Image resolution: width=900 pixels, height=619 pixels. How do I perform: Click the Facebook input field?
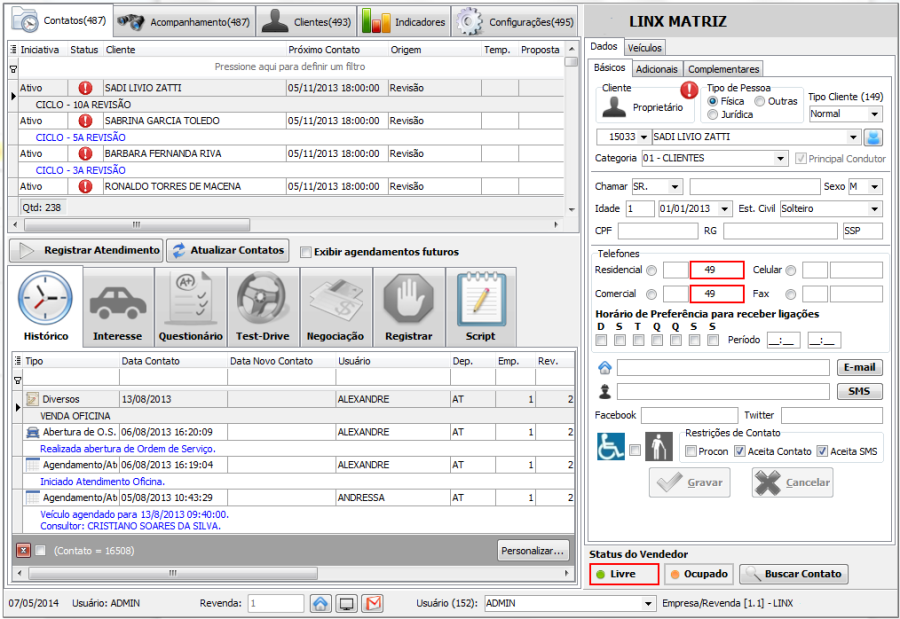[x=689, y=415]
